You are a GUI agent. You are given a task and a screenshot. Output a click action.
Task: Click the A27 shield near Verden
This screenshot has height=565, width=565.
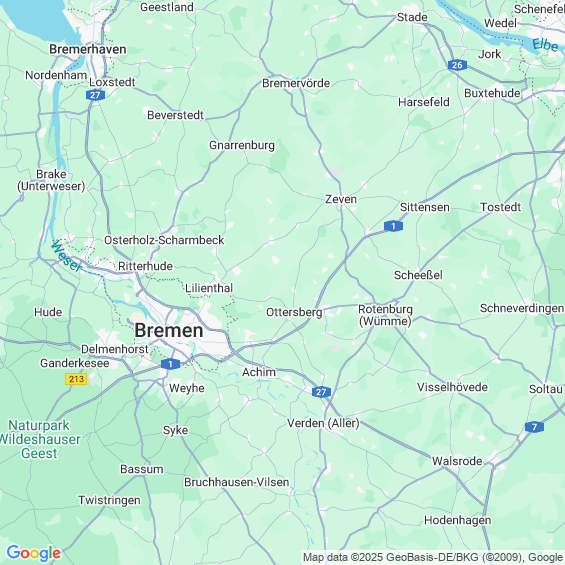tap(321, 392)
